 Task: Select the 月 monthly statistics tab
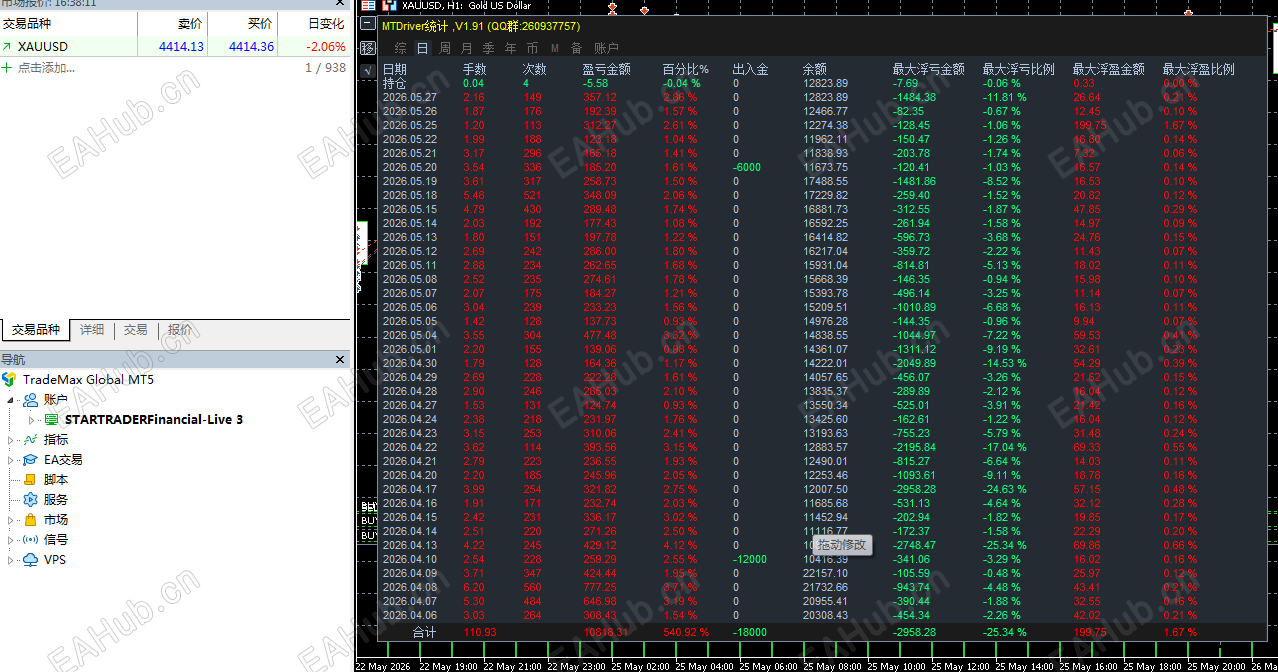coord(467,48)
